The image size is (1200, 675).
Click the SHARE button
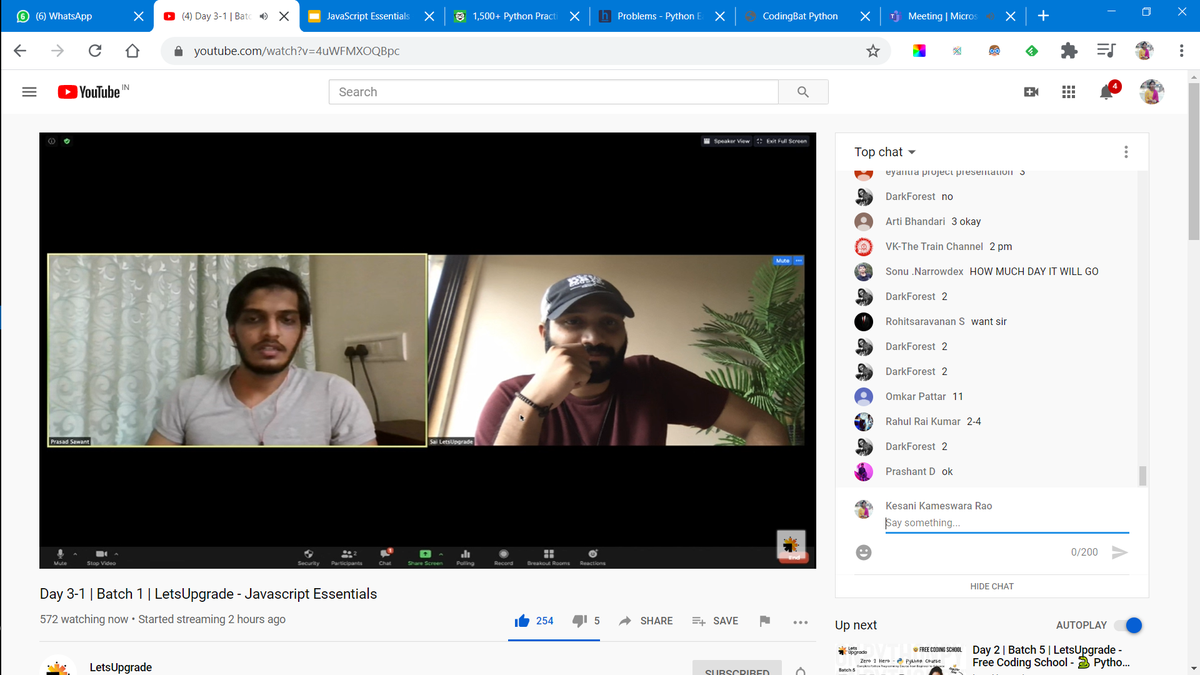click(646, 621)
